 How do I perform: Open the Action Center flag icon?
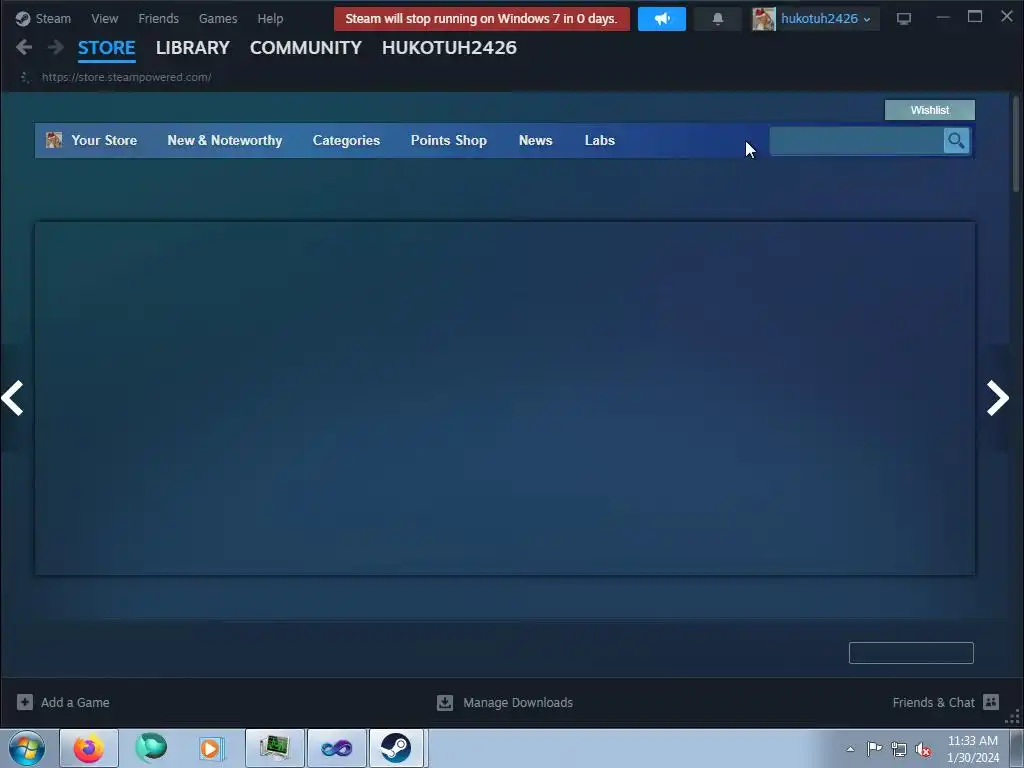(x=874, y=749)
